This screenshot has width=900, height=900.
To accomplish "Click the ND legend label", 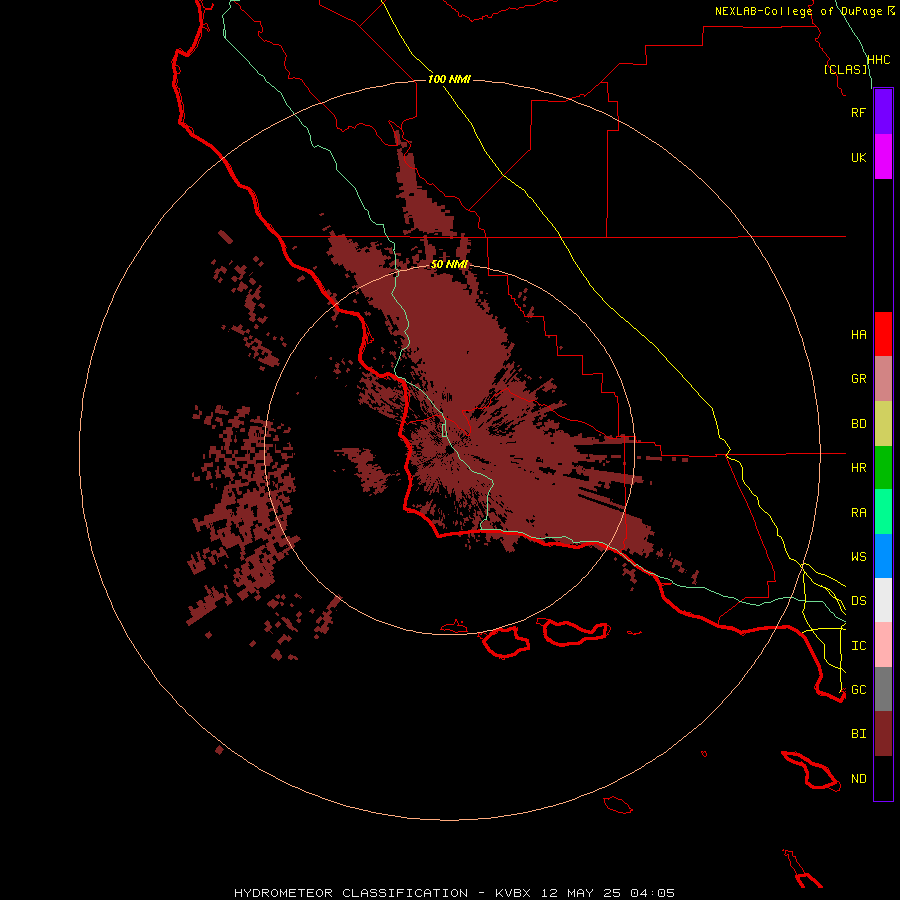I will pos(858,779).
